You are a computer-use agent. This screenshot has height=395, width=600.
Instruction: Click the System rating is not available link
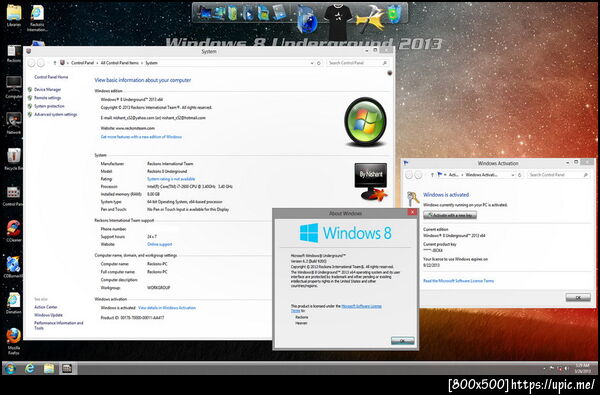(171, 179)
